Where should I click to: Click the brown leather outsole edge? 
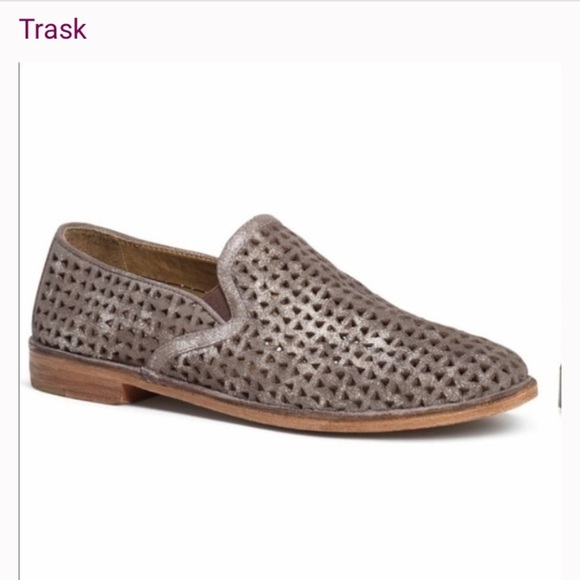[x=333, y=412]
